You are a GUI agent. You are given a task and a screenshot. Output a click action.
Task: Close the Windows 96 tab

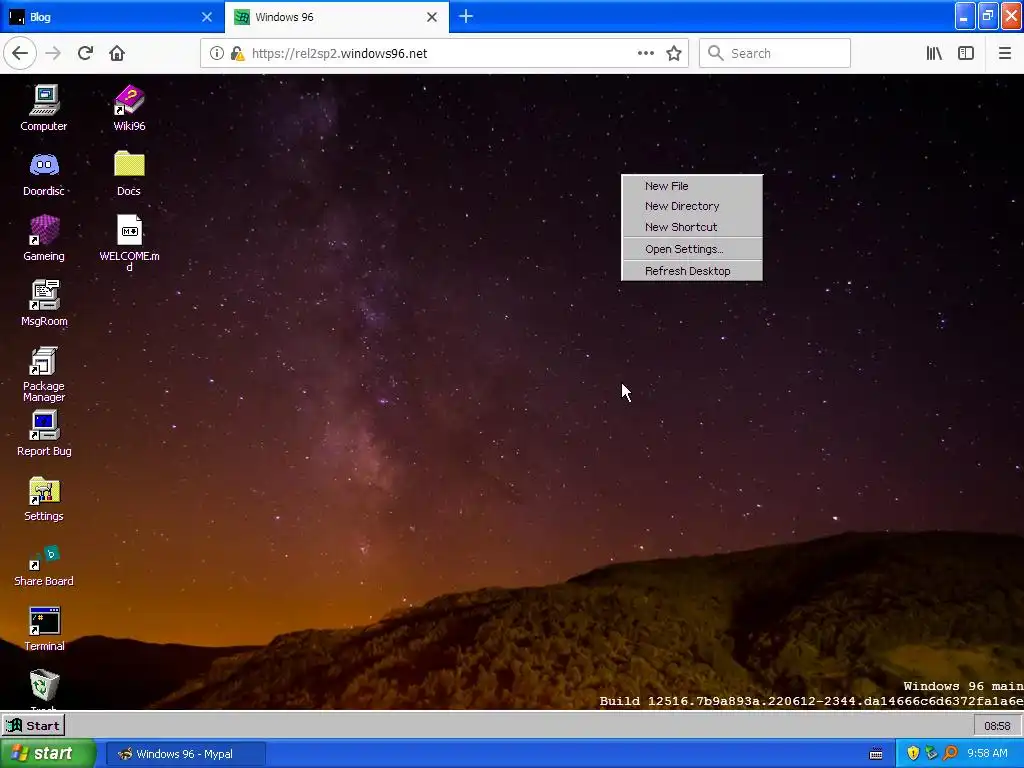[432, 17]
